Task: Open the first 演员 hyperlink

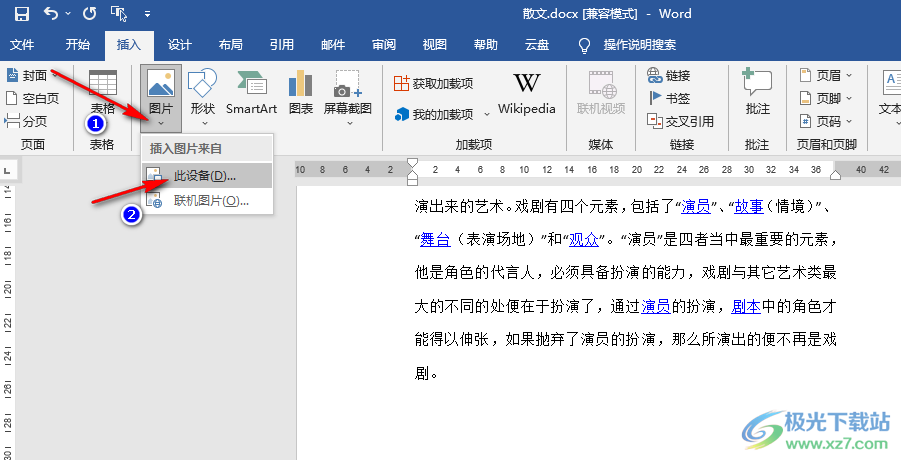Action: pyautogui.click(x=696, y=206)
